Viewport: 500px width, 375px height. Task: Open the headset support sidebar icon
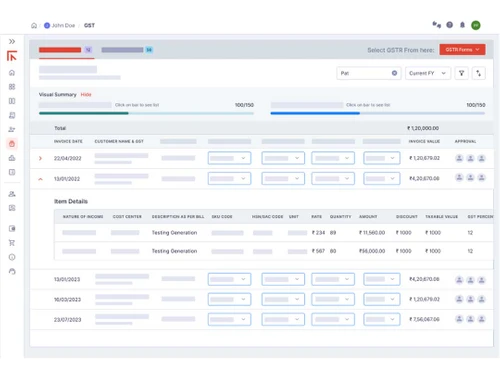[12, 271]
